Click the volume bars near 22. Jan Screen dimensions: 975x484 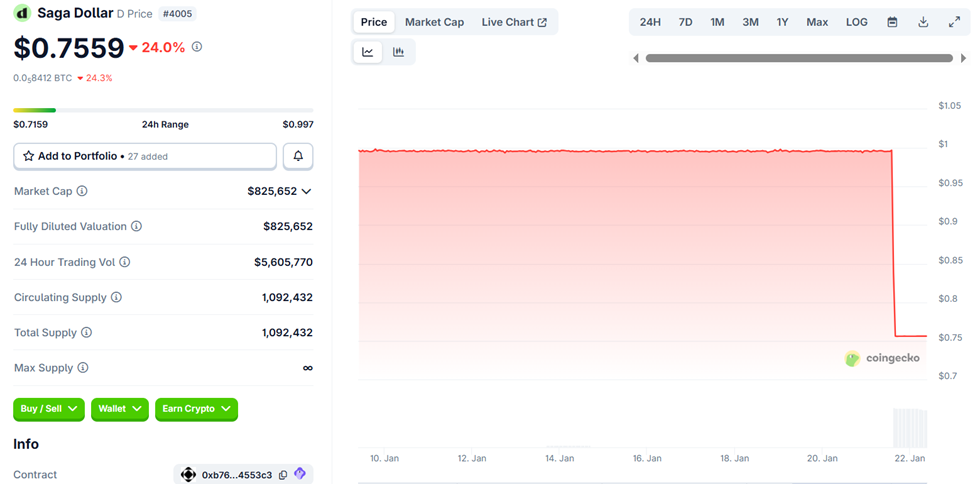[x=910, y=427]
